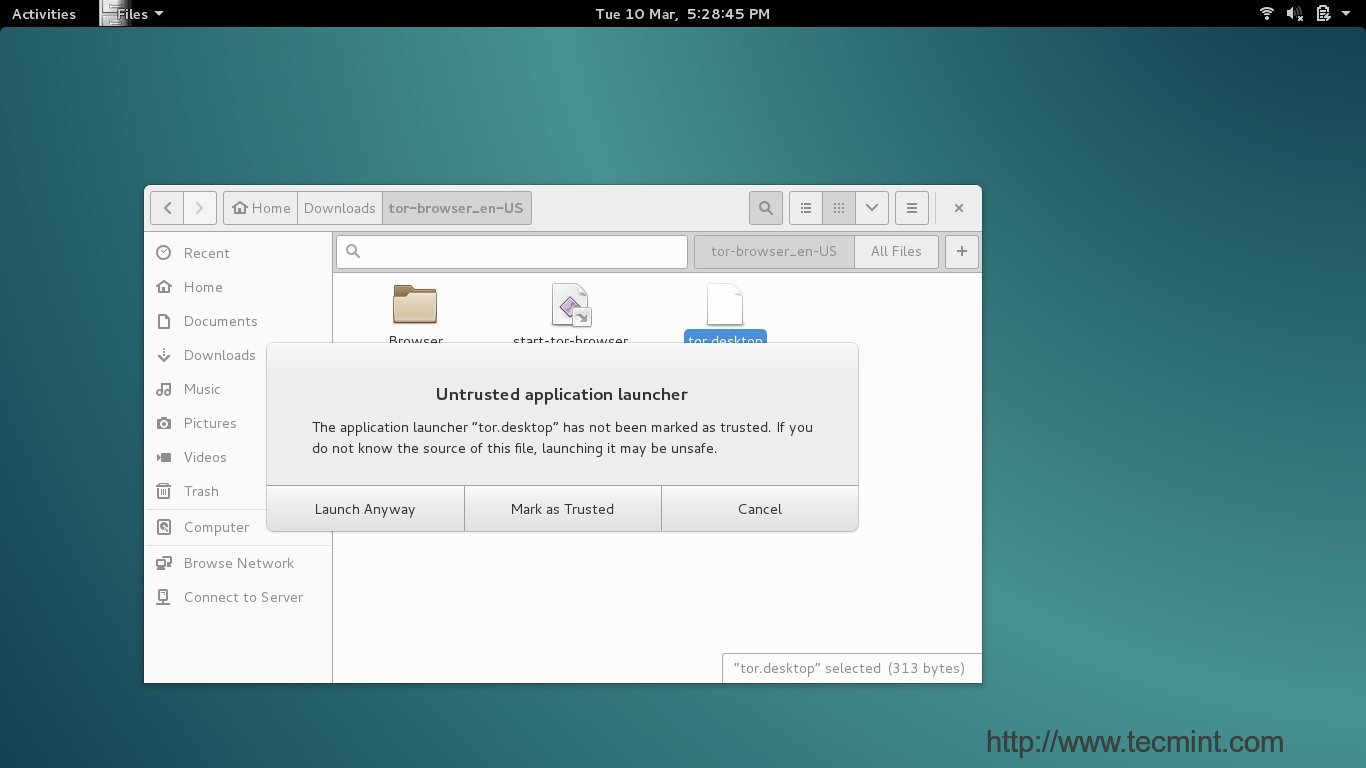Image resolution: width=1366 pixels, height=768 pixels.
Task: Open Trash in the sidebar
Action: [x=201, y=491]
